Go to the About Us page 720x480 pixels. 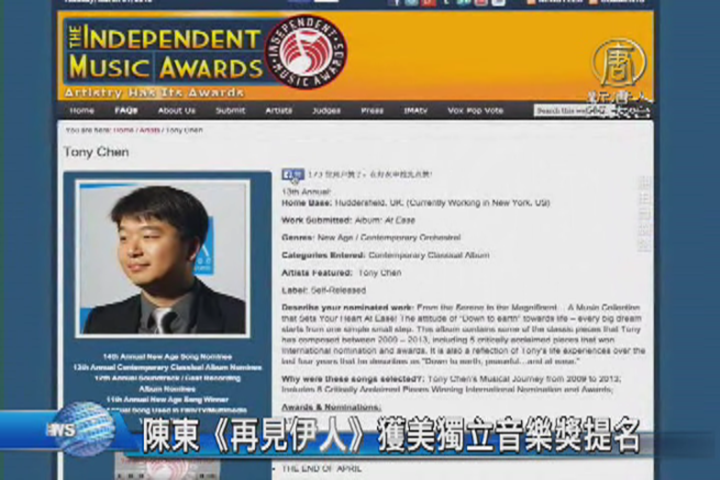[x=176, y=110]
